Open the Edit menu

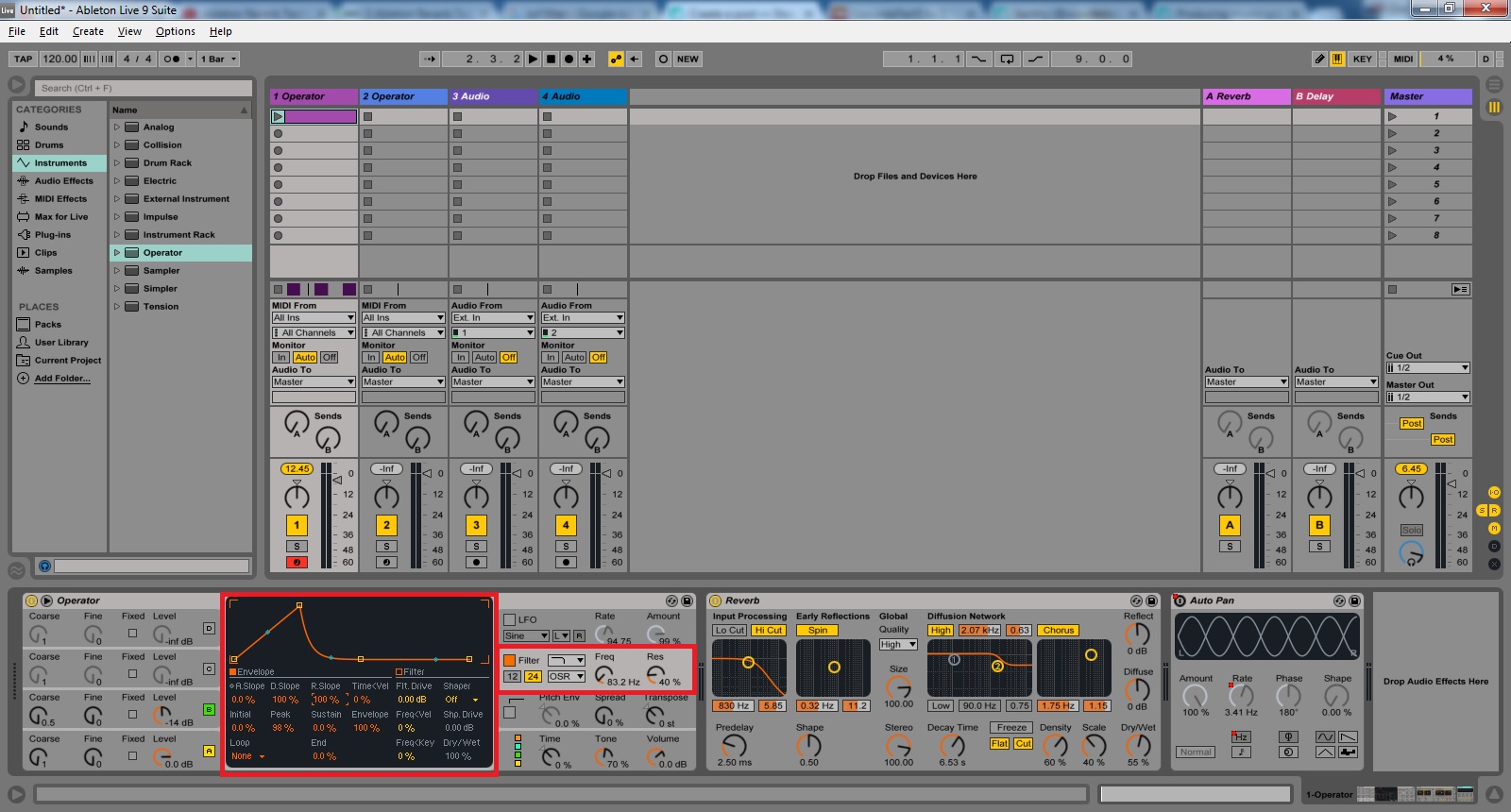(x=49, y=31)
